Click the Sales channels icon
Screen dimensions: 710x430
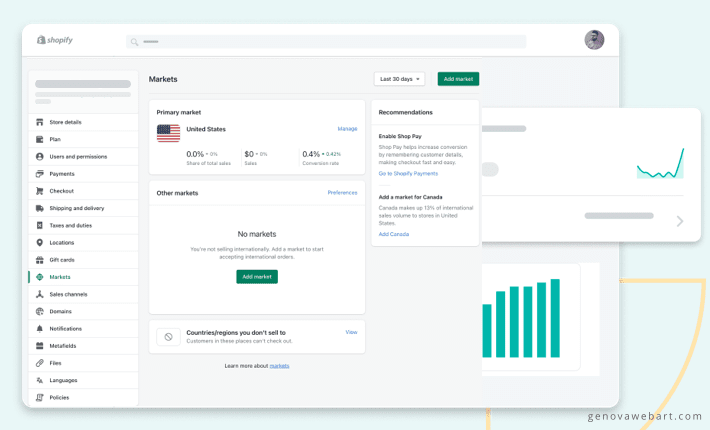pyautogui.click(x=40, y=294)
